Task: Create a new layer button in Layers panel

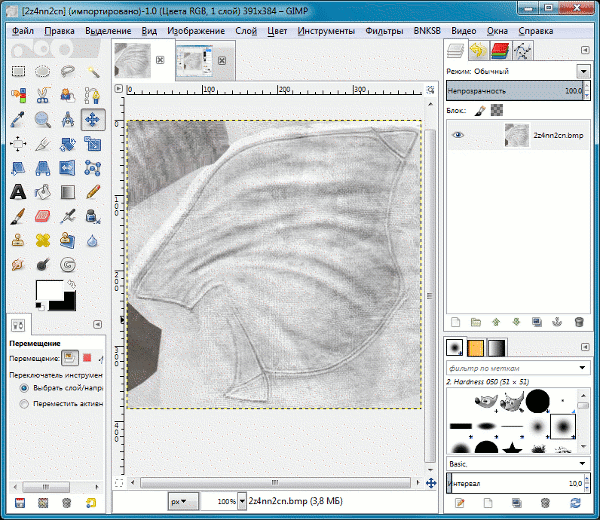Action: tap(455, 322)
